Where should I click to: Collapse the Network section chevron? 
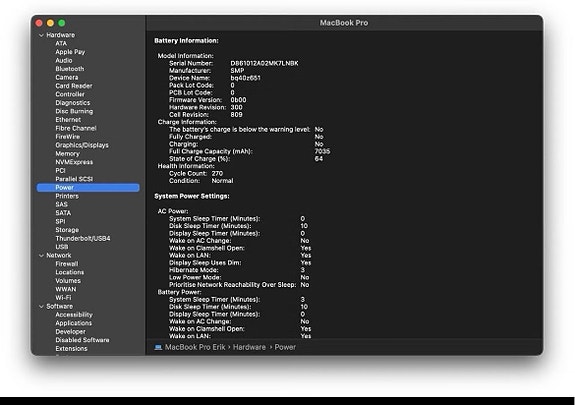click(x=41, y=255)
